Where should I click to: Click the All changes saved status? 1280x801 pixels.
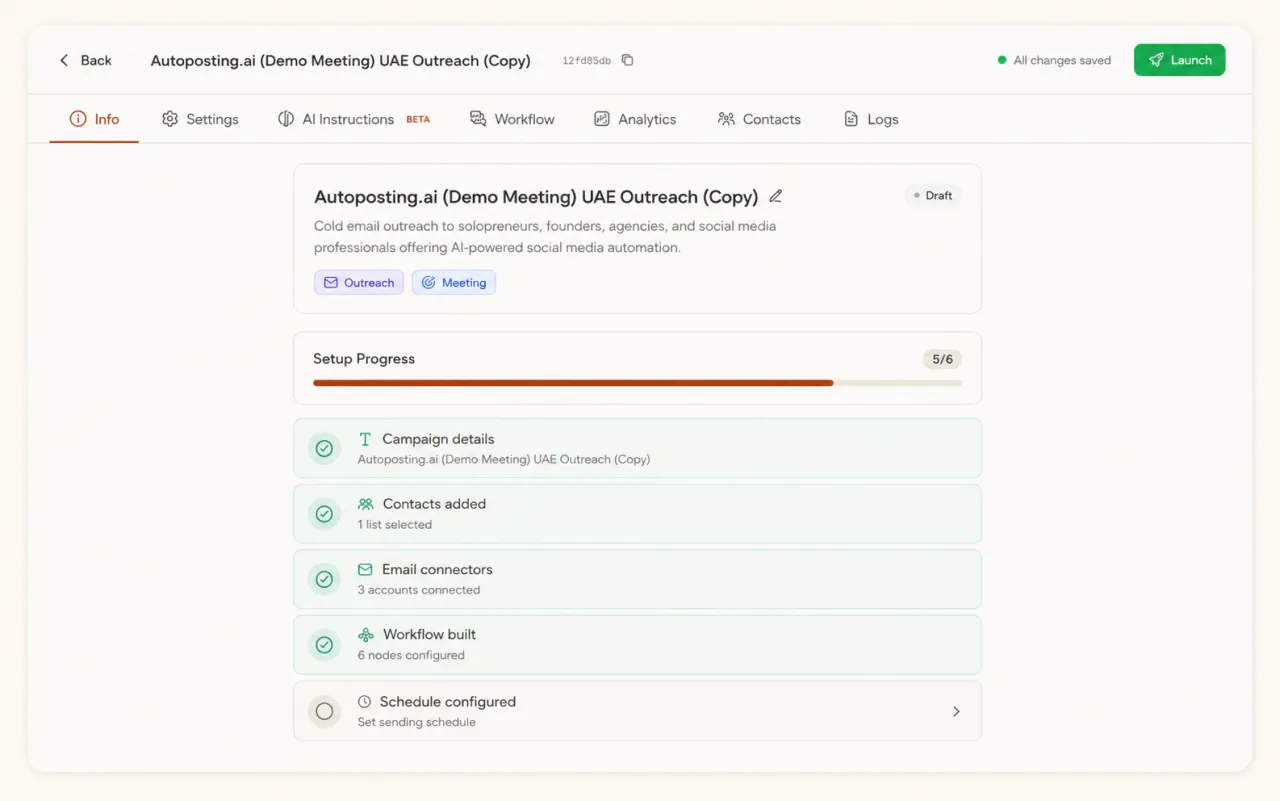(x=1054, y=60)
